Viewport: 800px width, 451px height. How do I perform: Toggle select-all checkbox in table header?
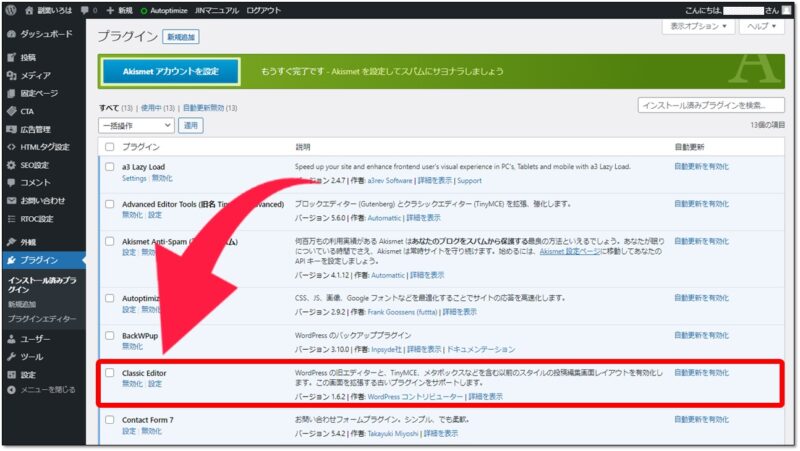110,147
